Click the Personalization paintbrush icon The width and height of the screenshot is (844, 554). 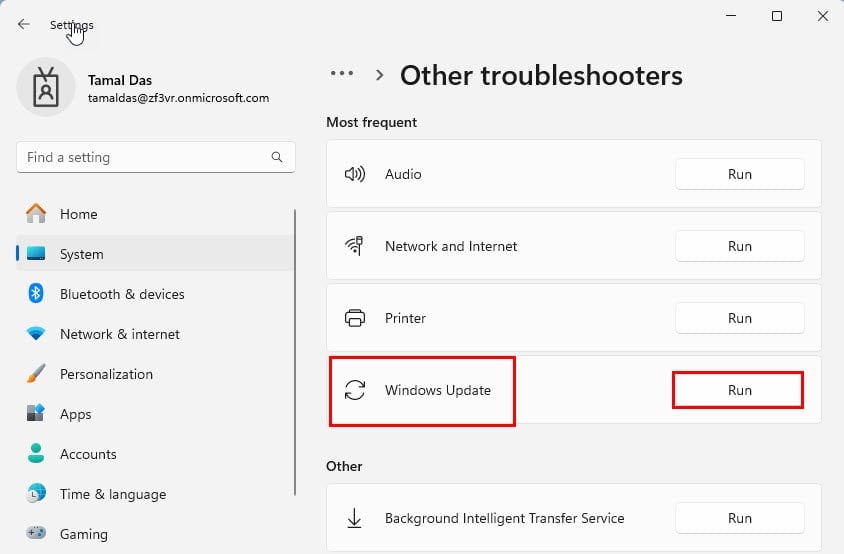(x=36, y=374)
